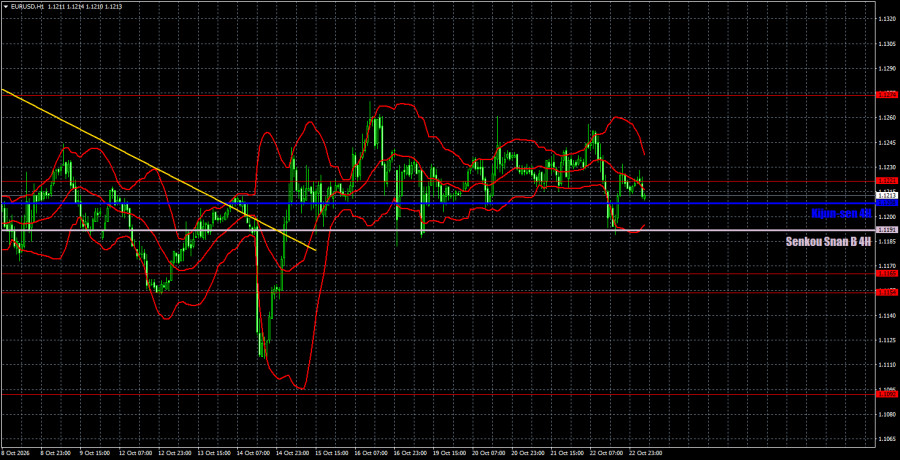Select the thick blue Kijun-sen horizontal line
Viewport: 900px width, 460px height.
(437, 203)
